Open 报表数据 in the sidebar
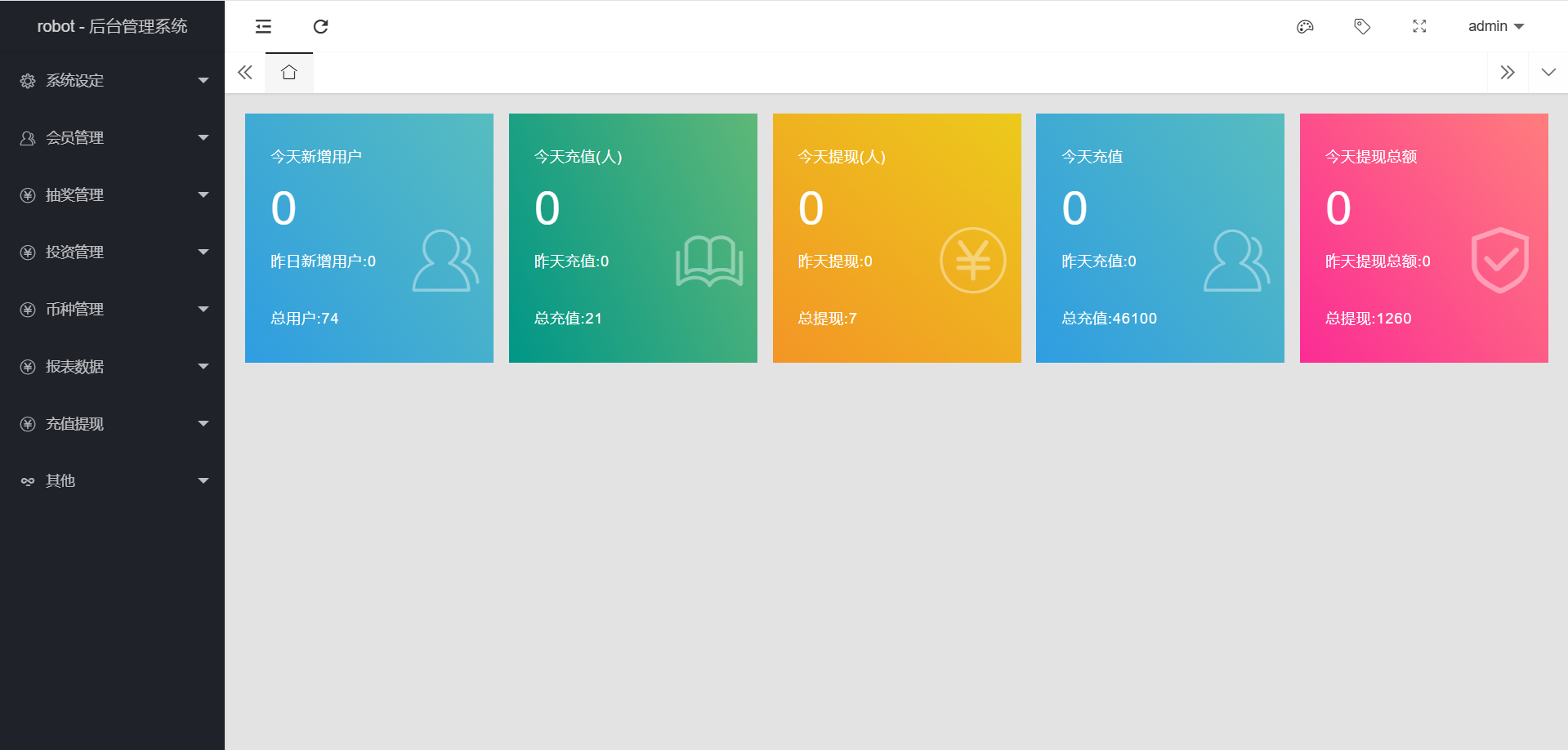 pyautogui.click(x=112, y=367)
